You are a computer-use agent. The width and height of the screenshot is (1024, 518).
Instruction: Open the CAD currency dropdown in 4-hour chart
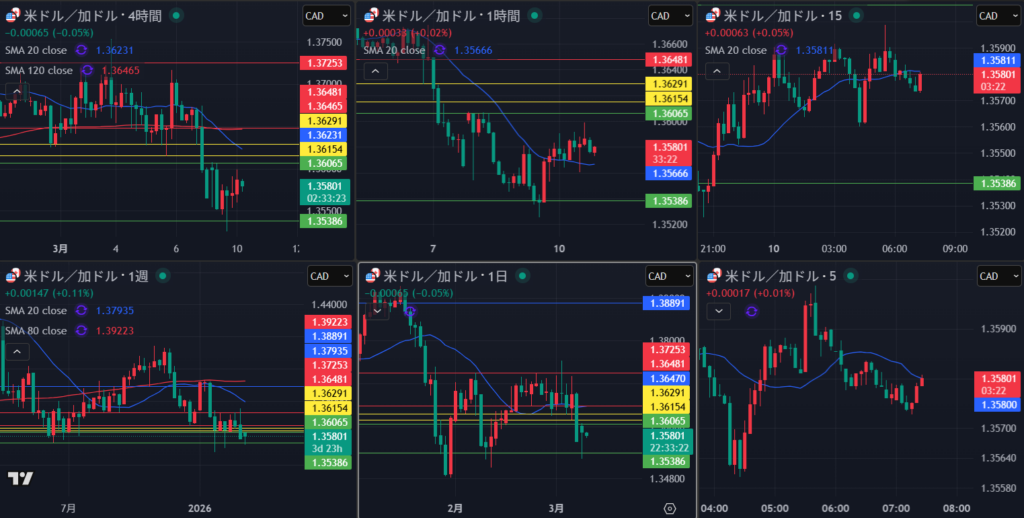(x=323, y=16)
